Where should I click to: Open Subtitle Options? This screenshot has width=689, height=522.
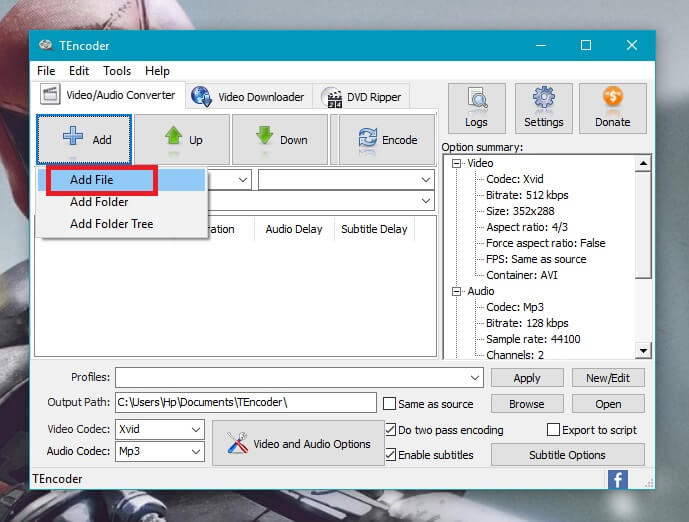tap(567, 455)
